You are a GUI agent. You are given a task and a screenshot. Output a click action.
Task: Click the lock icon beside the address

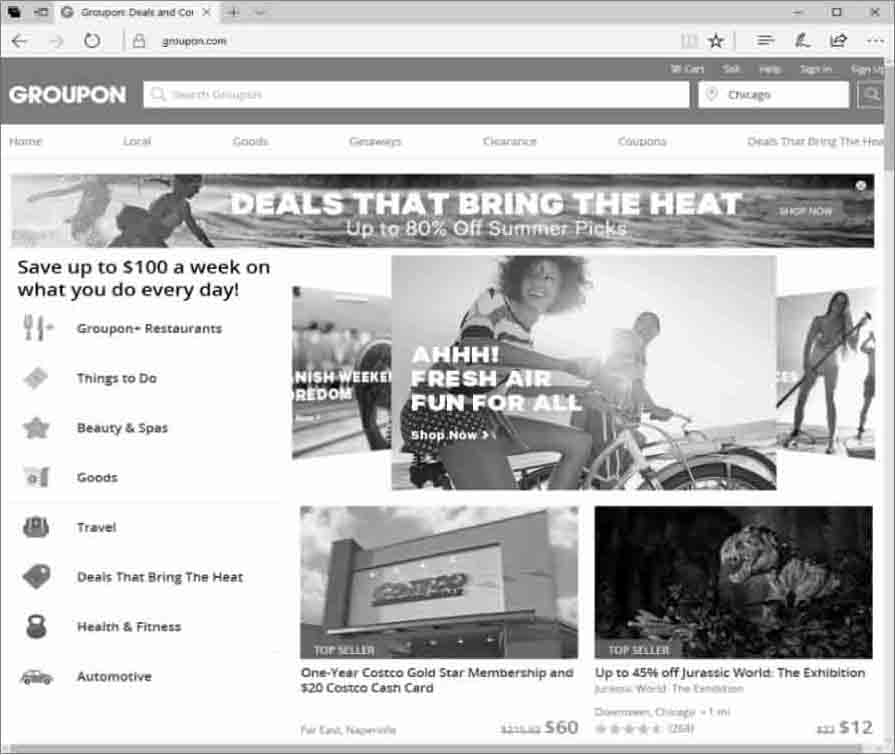point(139,41)
